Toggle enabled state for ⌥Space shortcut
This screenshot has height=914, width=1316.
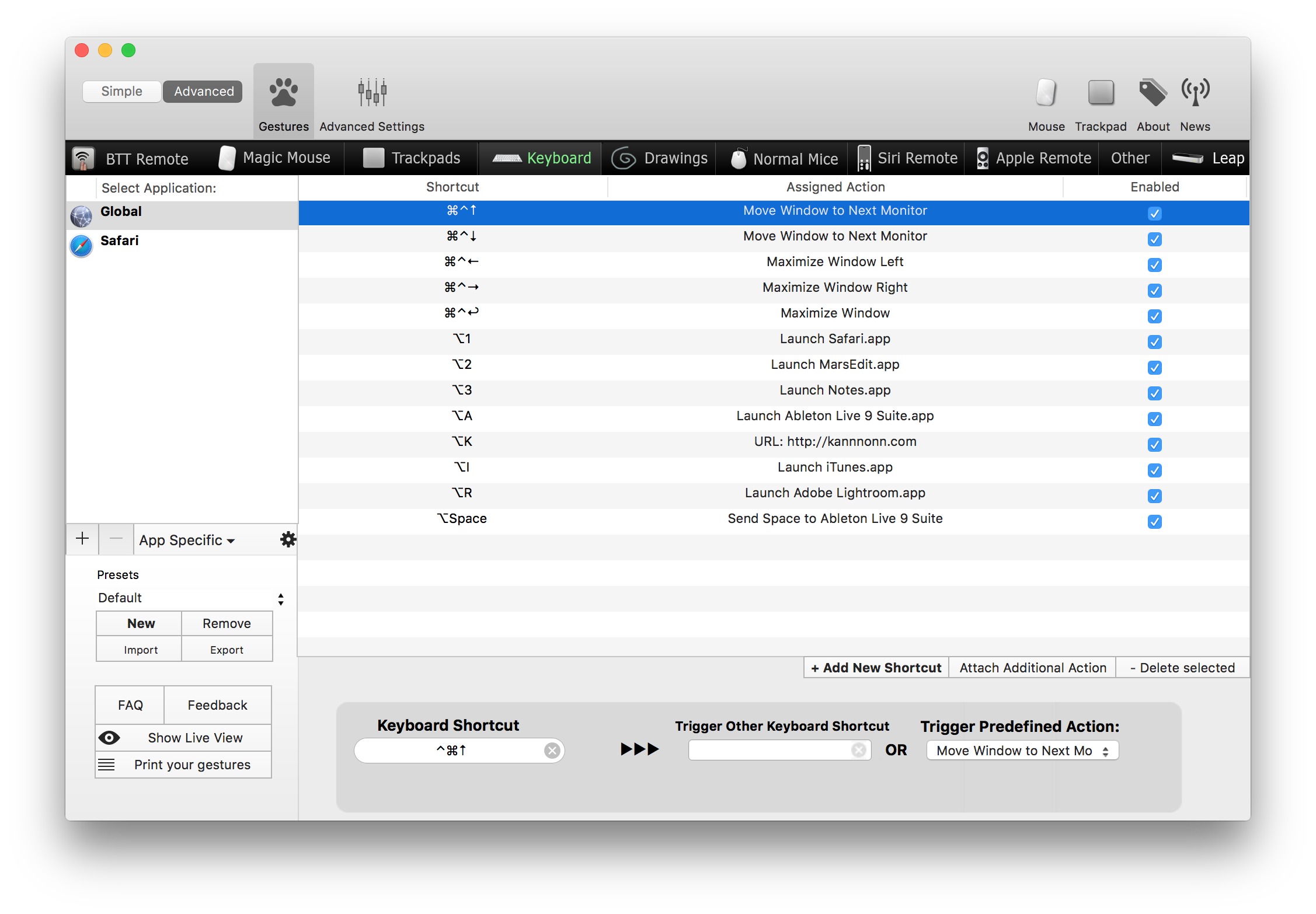pos(1153,520)
